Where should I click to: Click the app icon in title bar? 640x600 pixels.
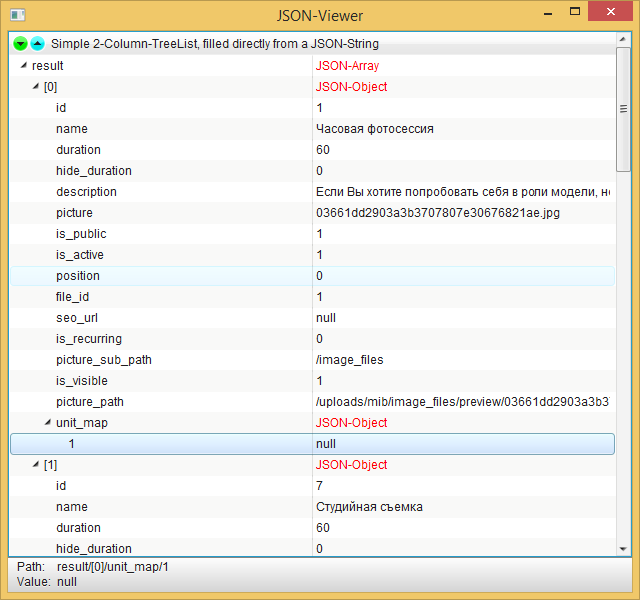tap(15, 15)
